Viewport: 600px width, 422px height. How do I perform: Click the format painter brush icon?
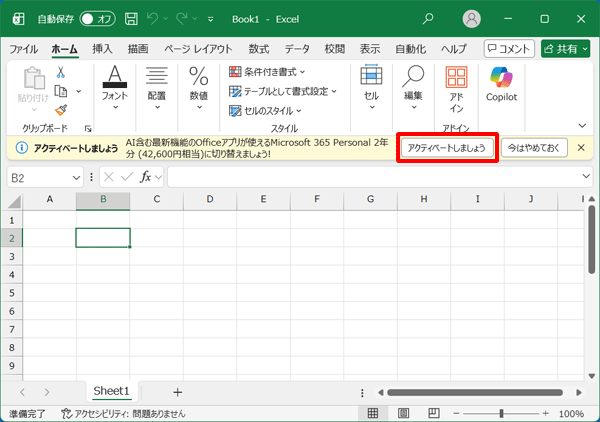61,110
